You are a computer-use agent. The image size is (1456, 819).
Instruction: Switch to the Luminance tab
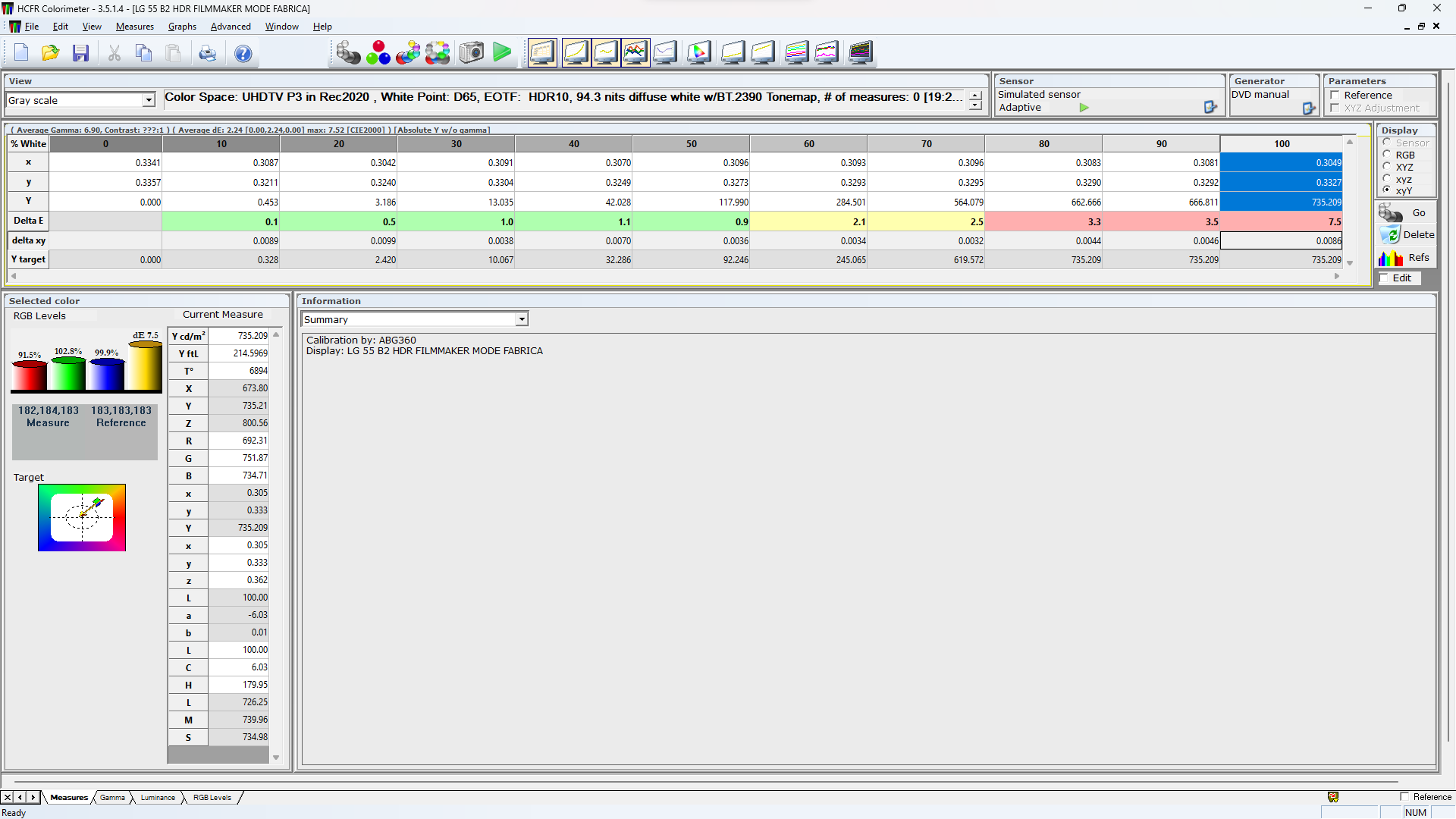[157, 797]
